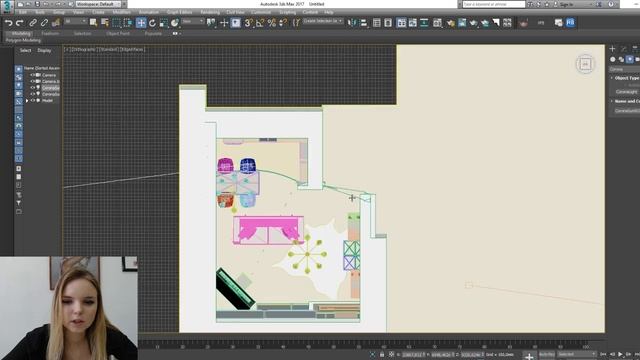Screen dimensions: 640x360
Task: Expand the Model item in Scene Explorer
Action: click(x=27, y=100)
